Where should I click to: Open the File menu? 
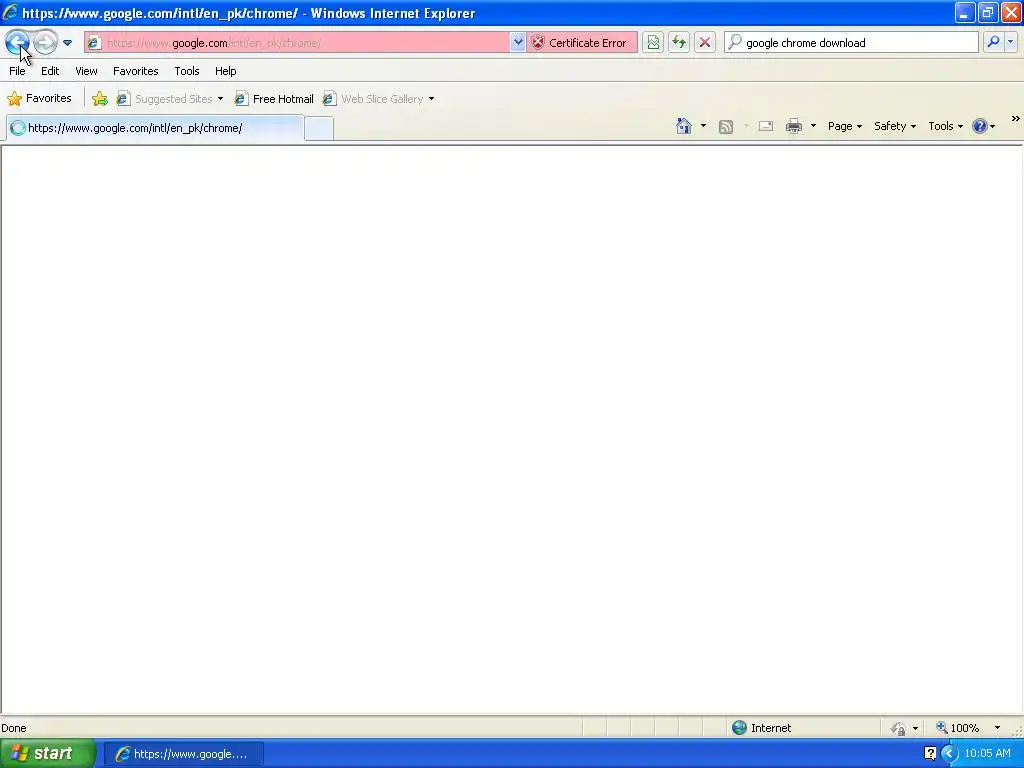tap(17, 71)
